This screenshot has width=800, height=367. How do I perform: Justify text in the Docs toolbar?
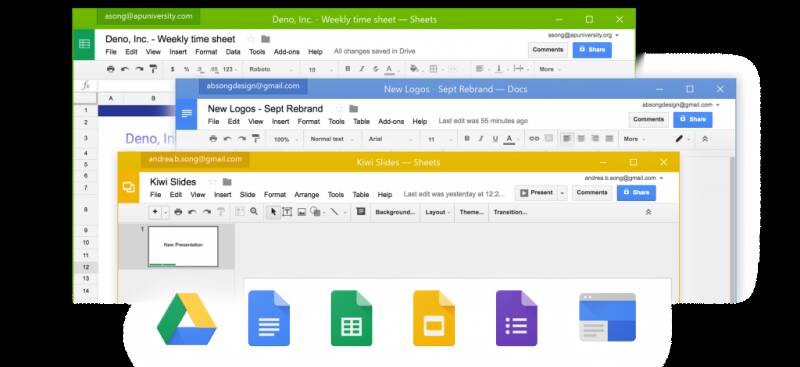[x=609, y=138]
